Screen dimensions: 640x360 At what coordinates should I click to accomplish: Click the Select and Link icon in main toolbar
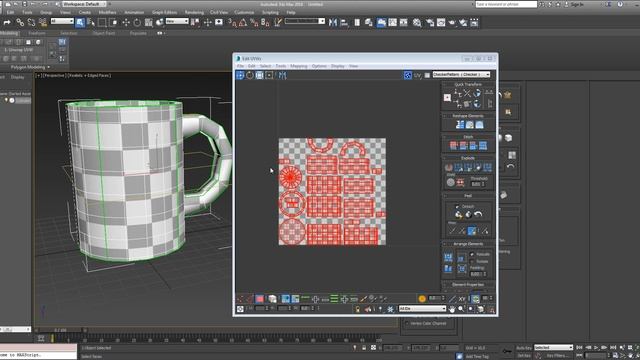(20, 22)
